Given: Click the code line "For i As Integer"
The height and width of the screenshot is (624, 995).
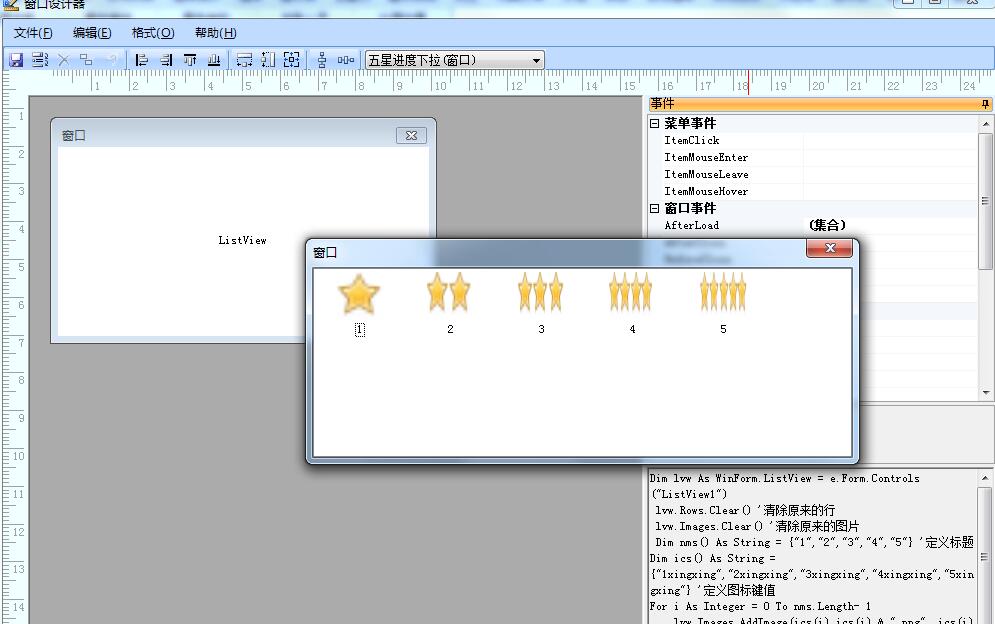Looking at the screenshot, I should tap(760, 607).
